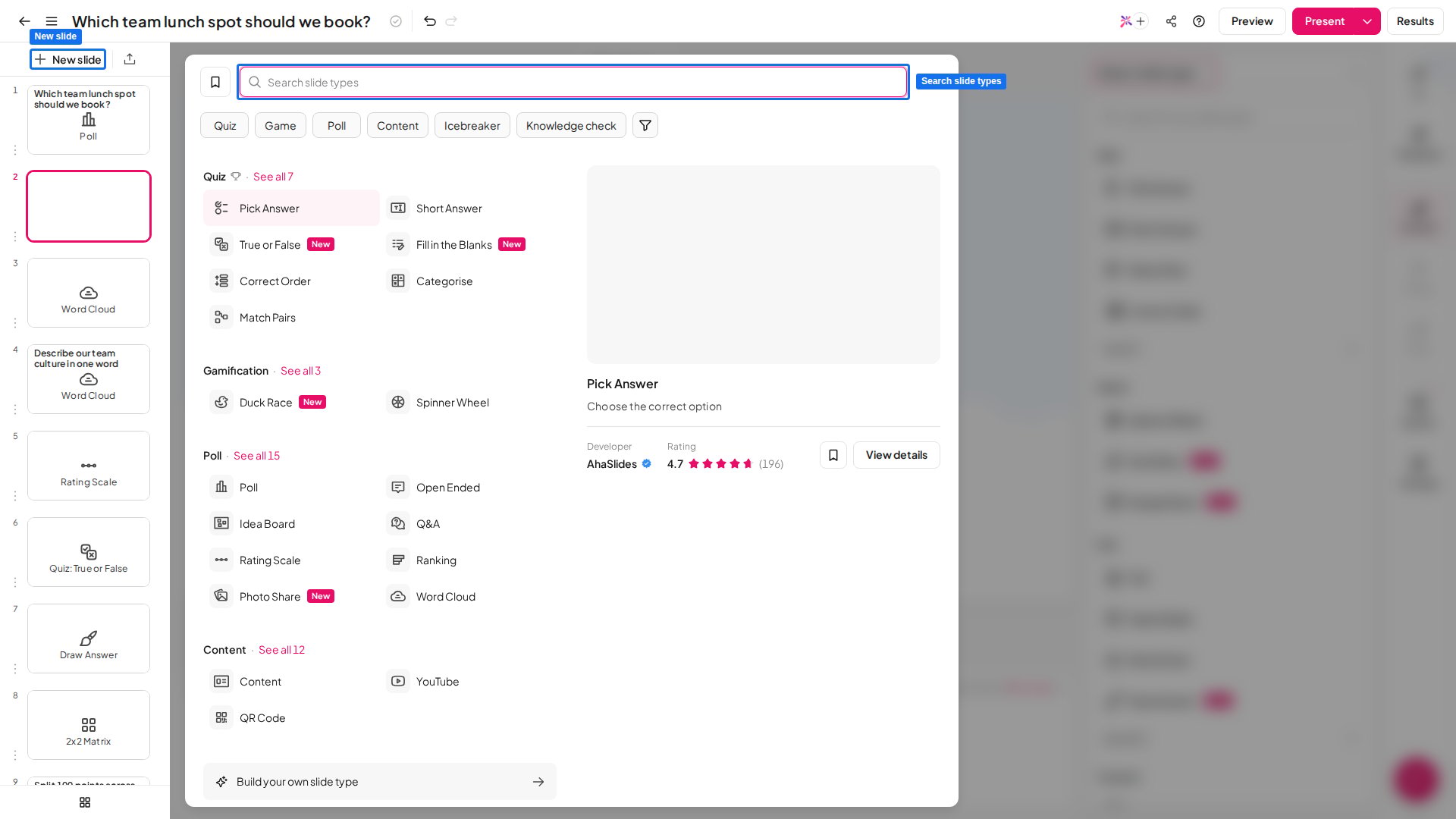Select slide 4 Word Cloud thumbnail
Screen dimensions: 1456x819
pos(89,379)
